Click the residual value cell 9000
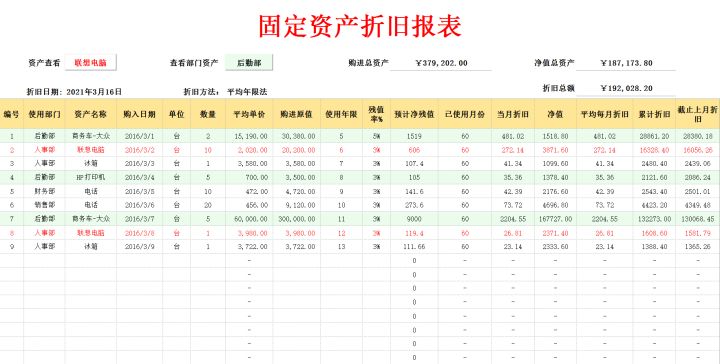Image resolution: width=720 pixels, height=364 pixels. pyautogui.click(x=414, y=219)
